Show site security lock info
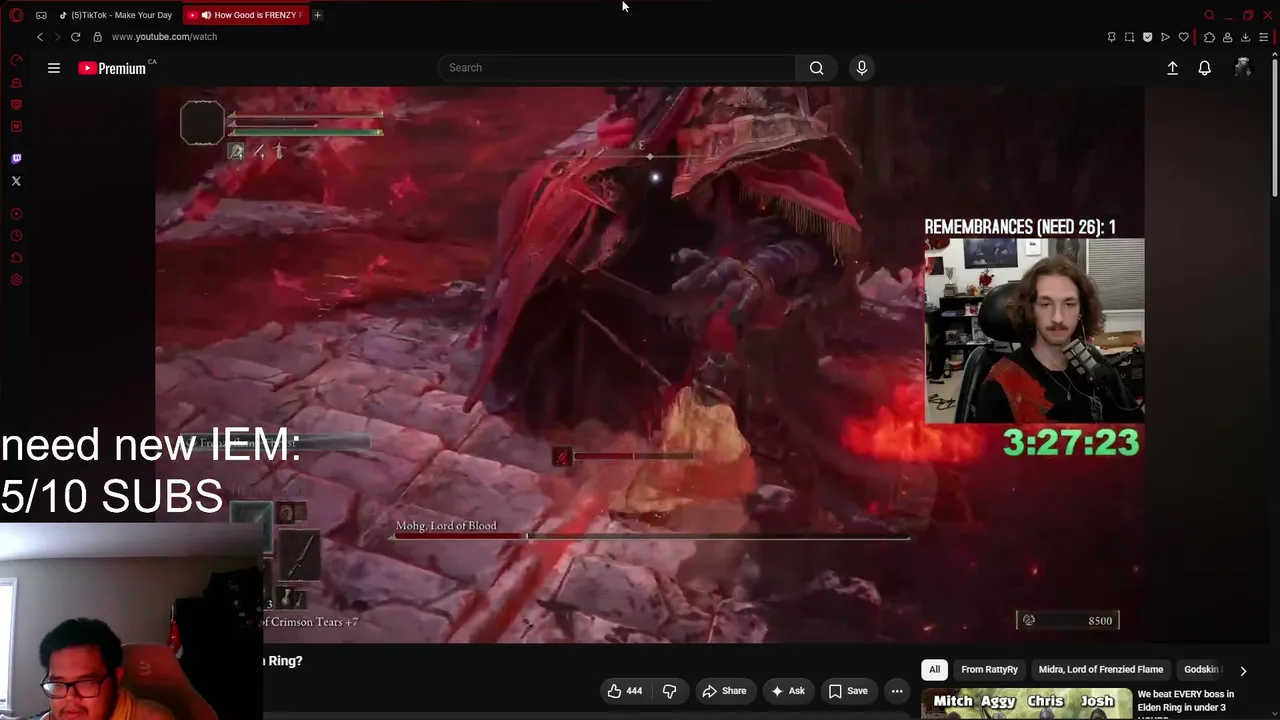Image resolution: width=1280 pixels, height=720 pixels. [x=97, y=37]
